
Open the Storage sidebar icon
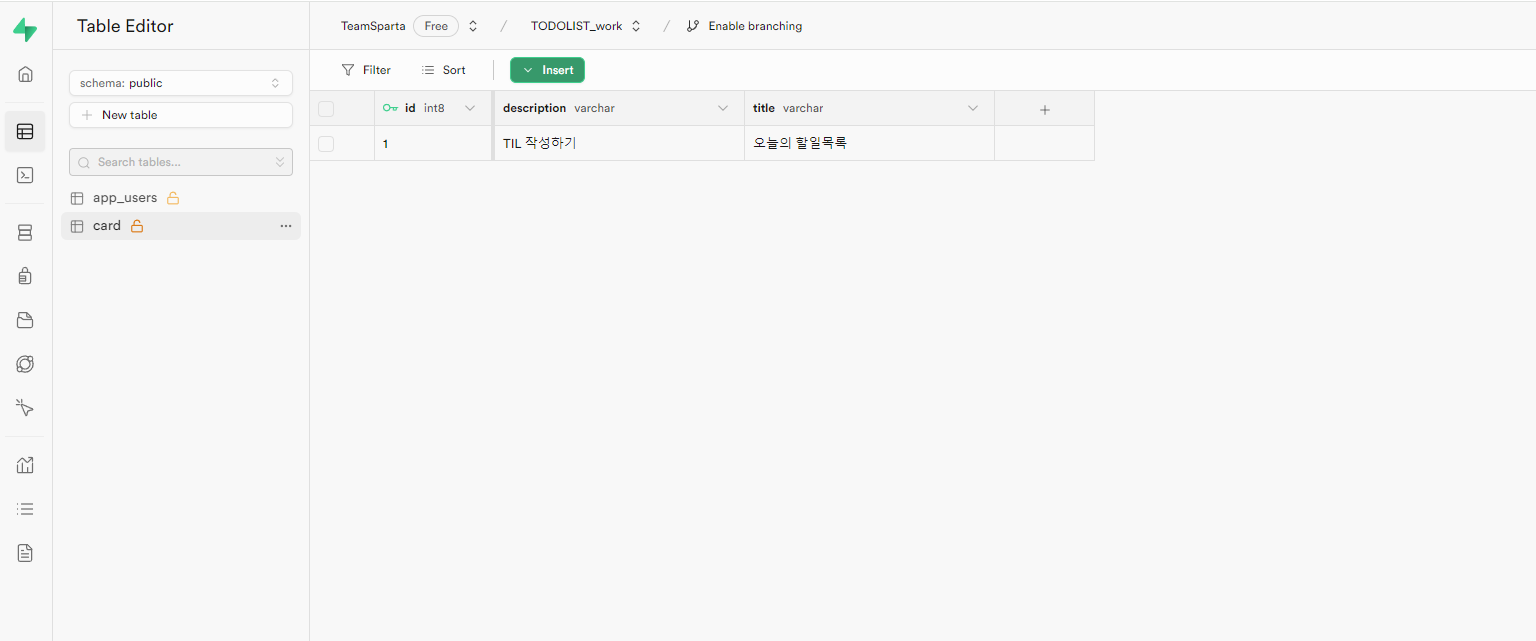[25, 320]
